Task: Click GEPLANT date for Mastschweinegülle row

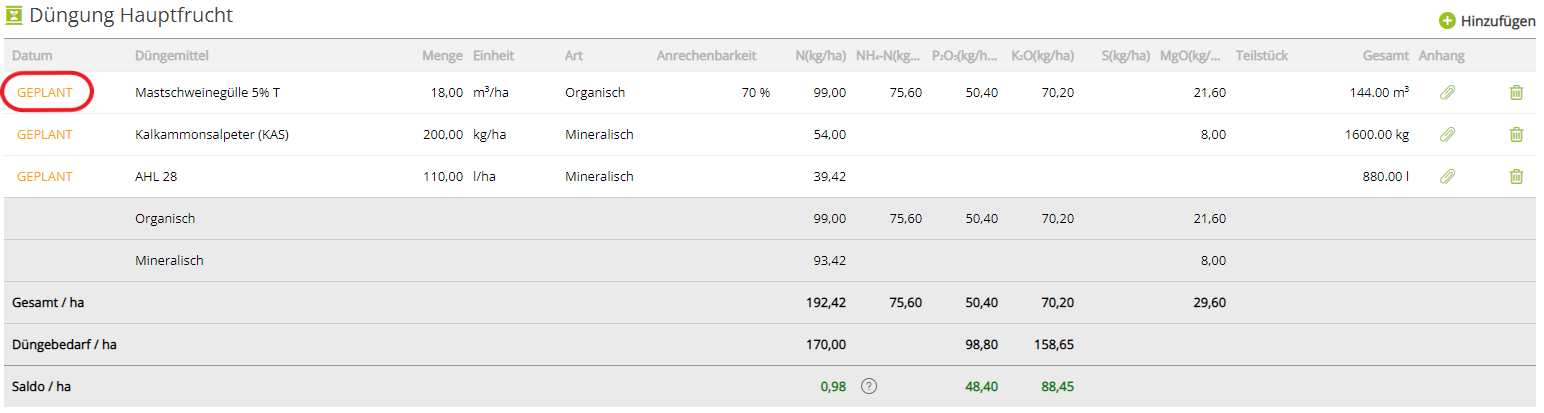Action: coord(45,92)
